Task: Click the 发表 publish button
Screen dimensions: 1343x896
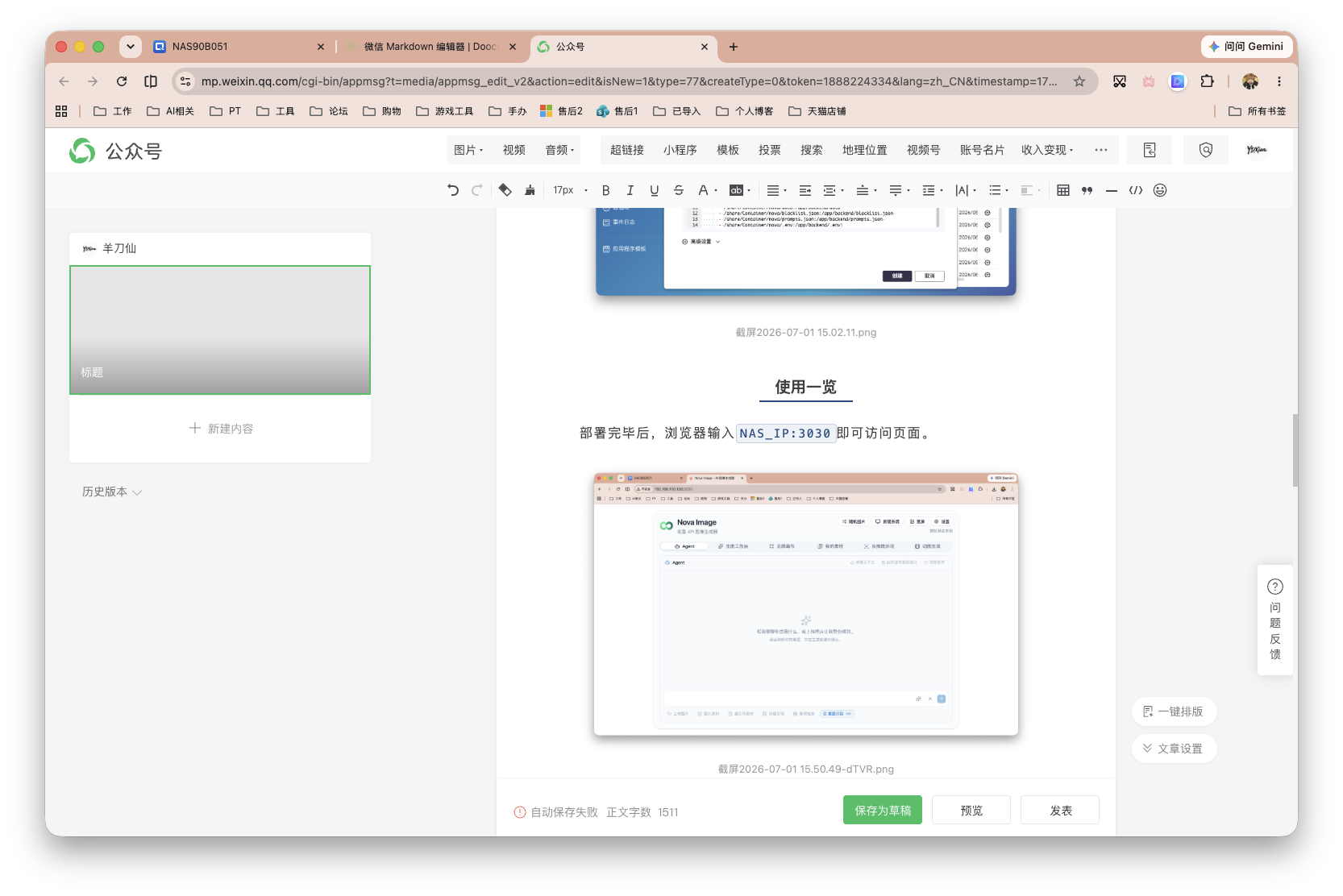Action: [1060, 811]
